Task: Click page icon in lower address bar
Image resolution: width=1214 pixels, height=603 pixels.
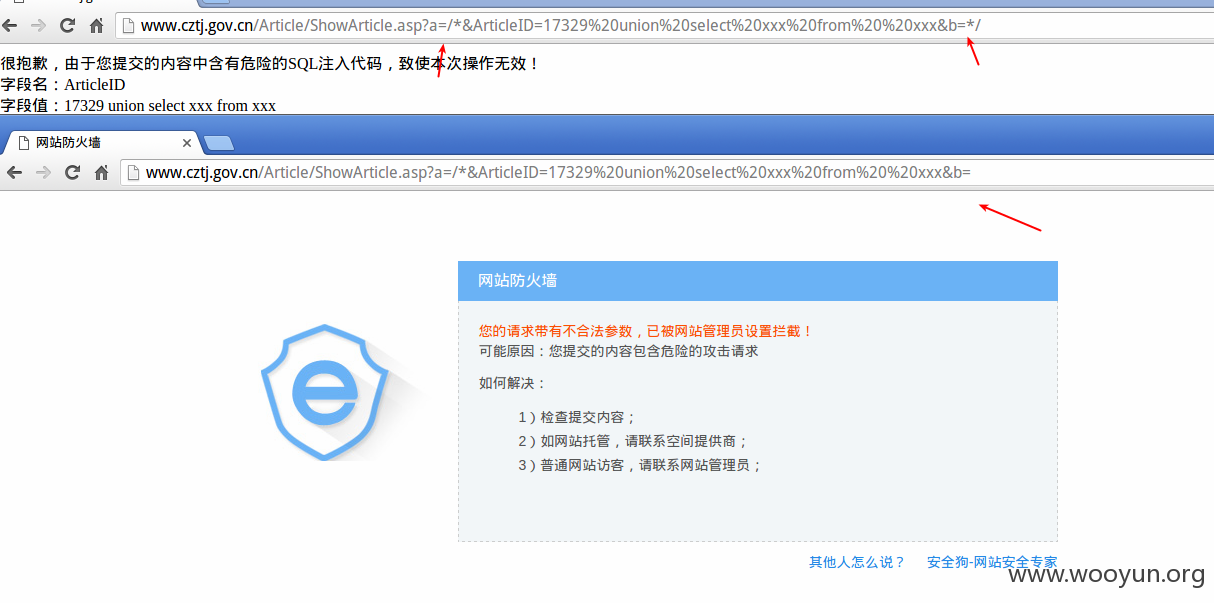Action: [133, 172]
